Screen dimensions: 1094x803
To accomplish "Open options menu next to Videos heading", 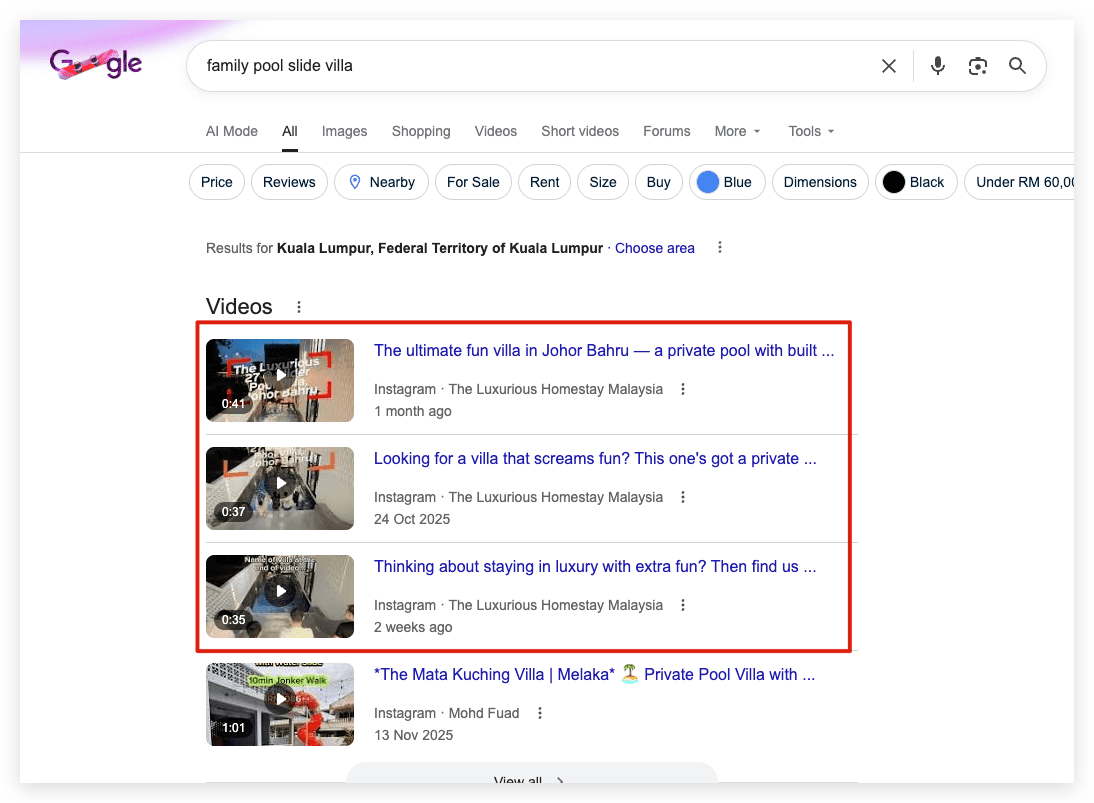I will (x=299, y=307).
